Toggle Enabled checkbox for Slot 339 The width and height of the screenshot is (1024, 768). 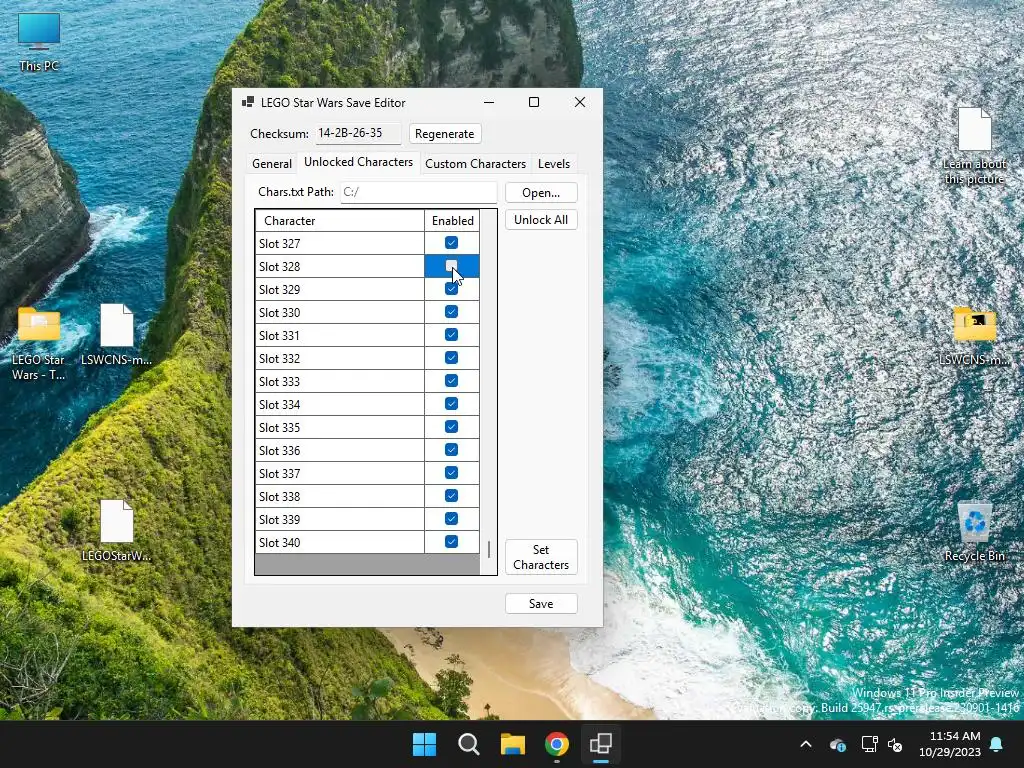coord(451,519)
